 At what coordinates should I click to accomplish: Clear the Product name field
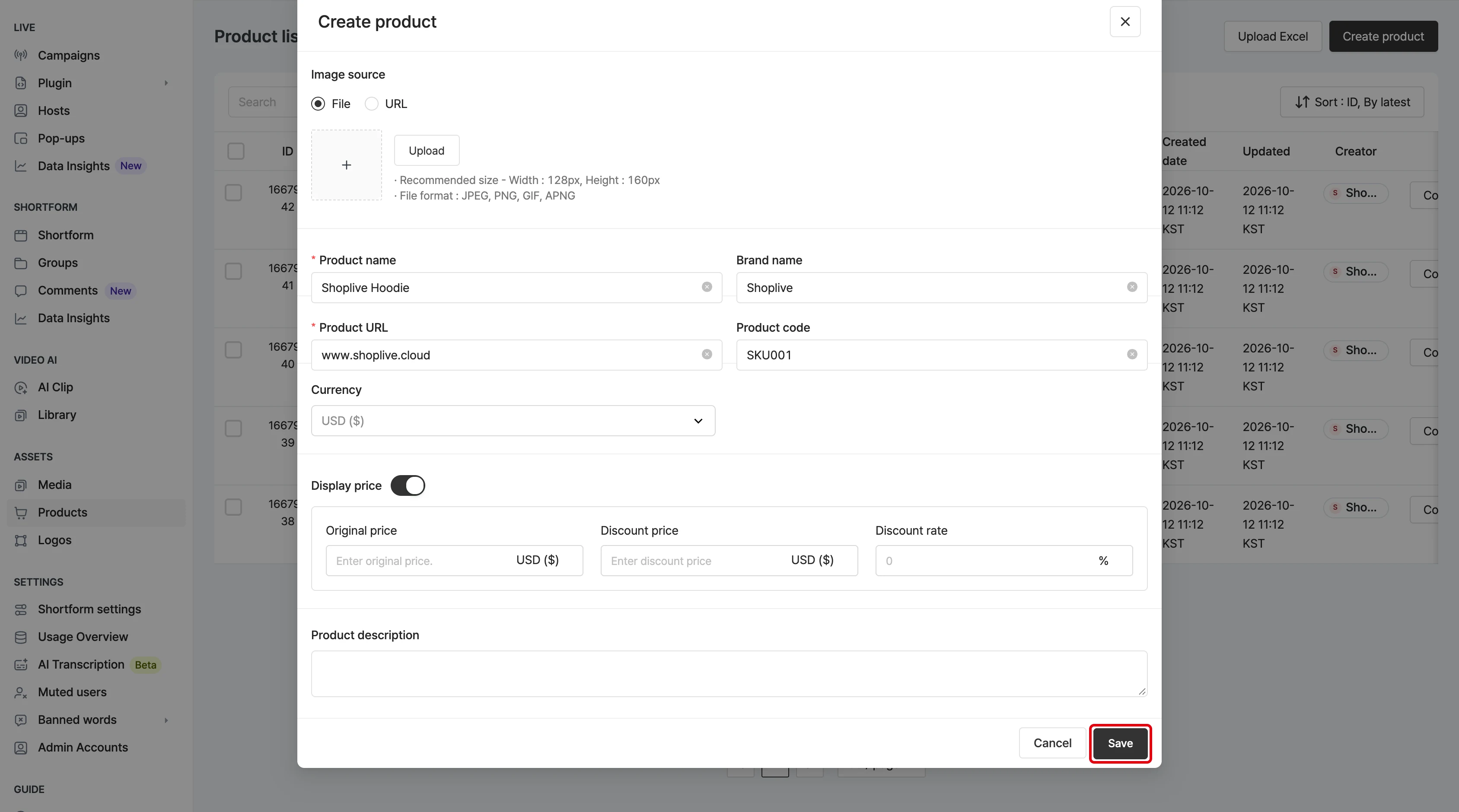click(707, 287)
